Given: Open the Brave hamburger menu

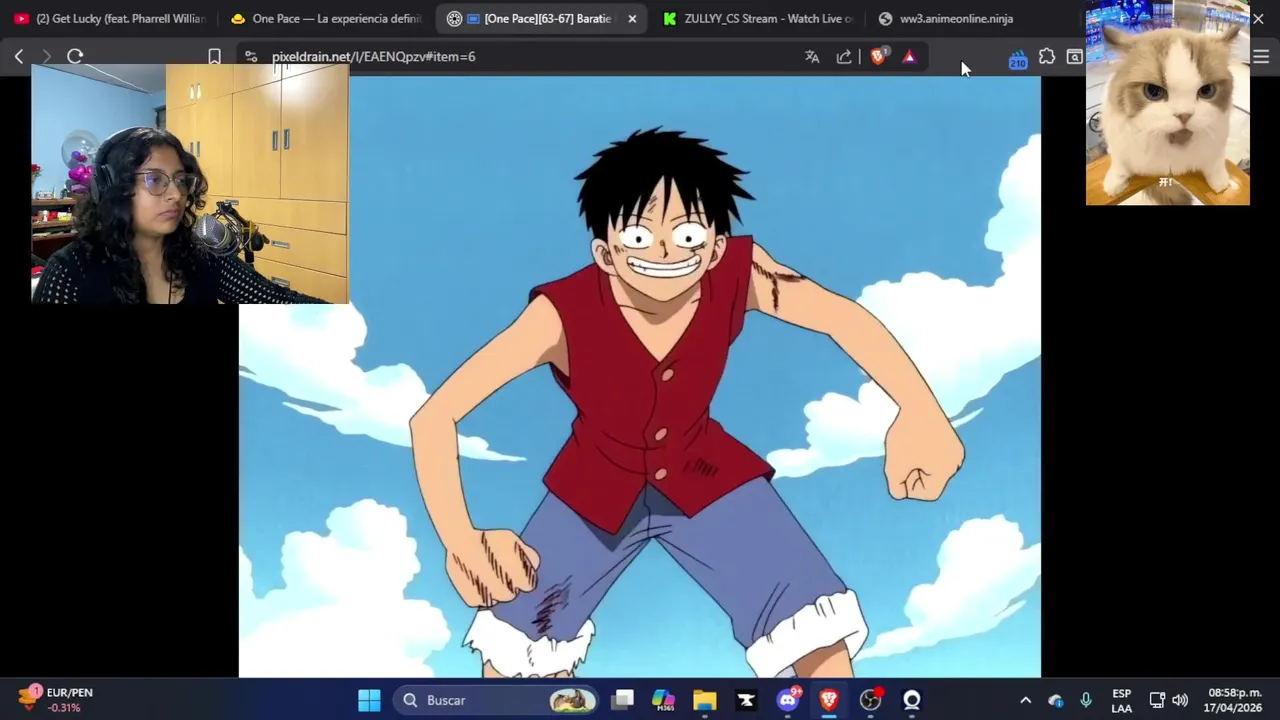Looking at the screenshot, I should tap(1261, 57).
